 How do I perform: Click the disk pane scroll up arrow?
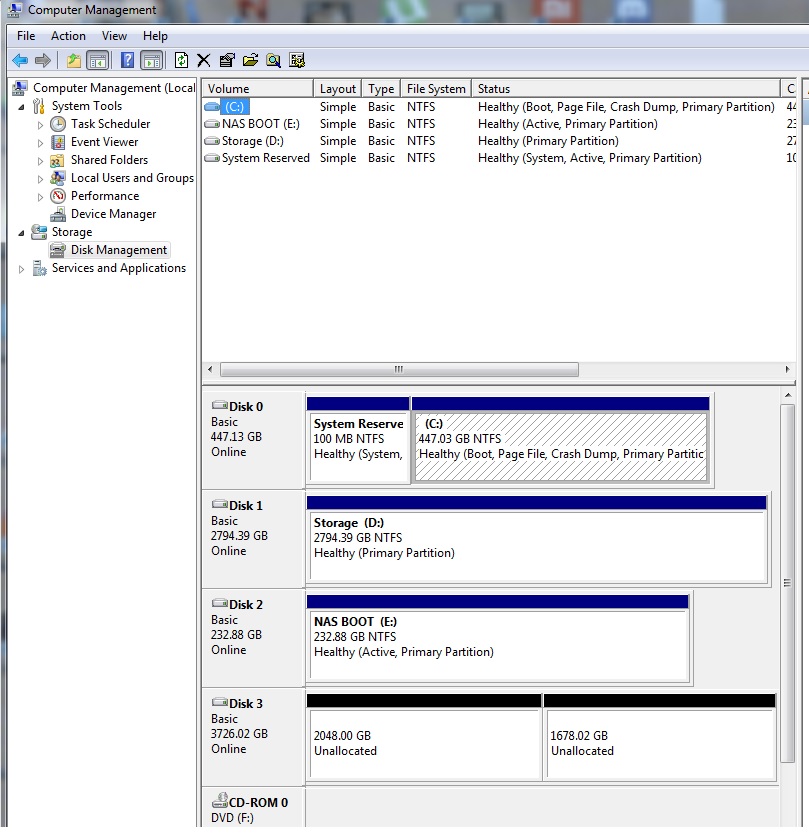point(788,395)
